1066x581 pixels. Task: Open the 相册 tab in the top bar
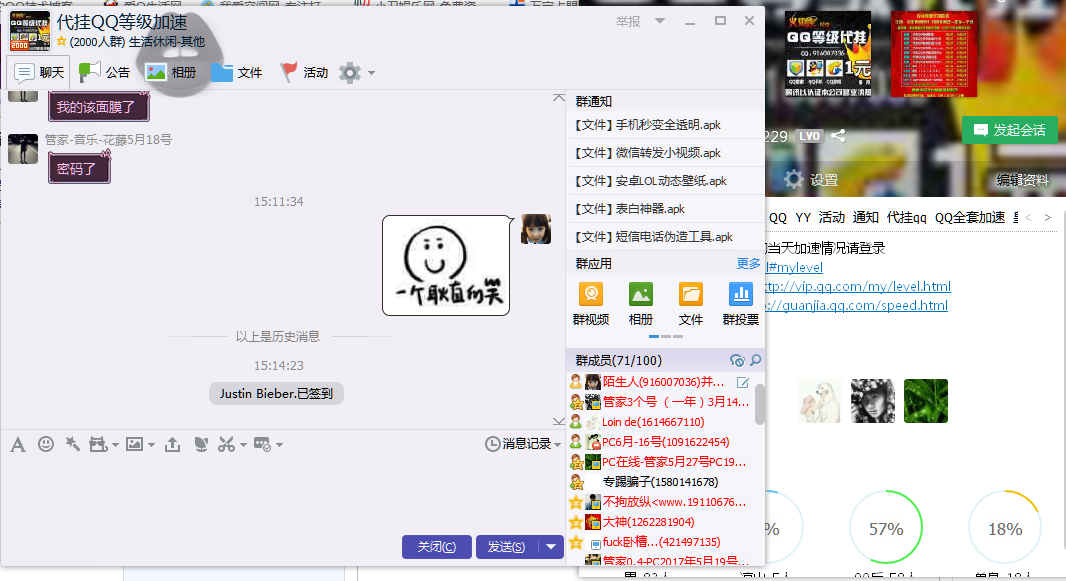coord(171,72)
